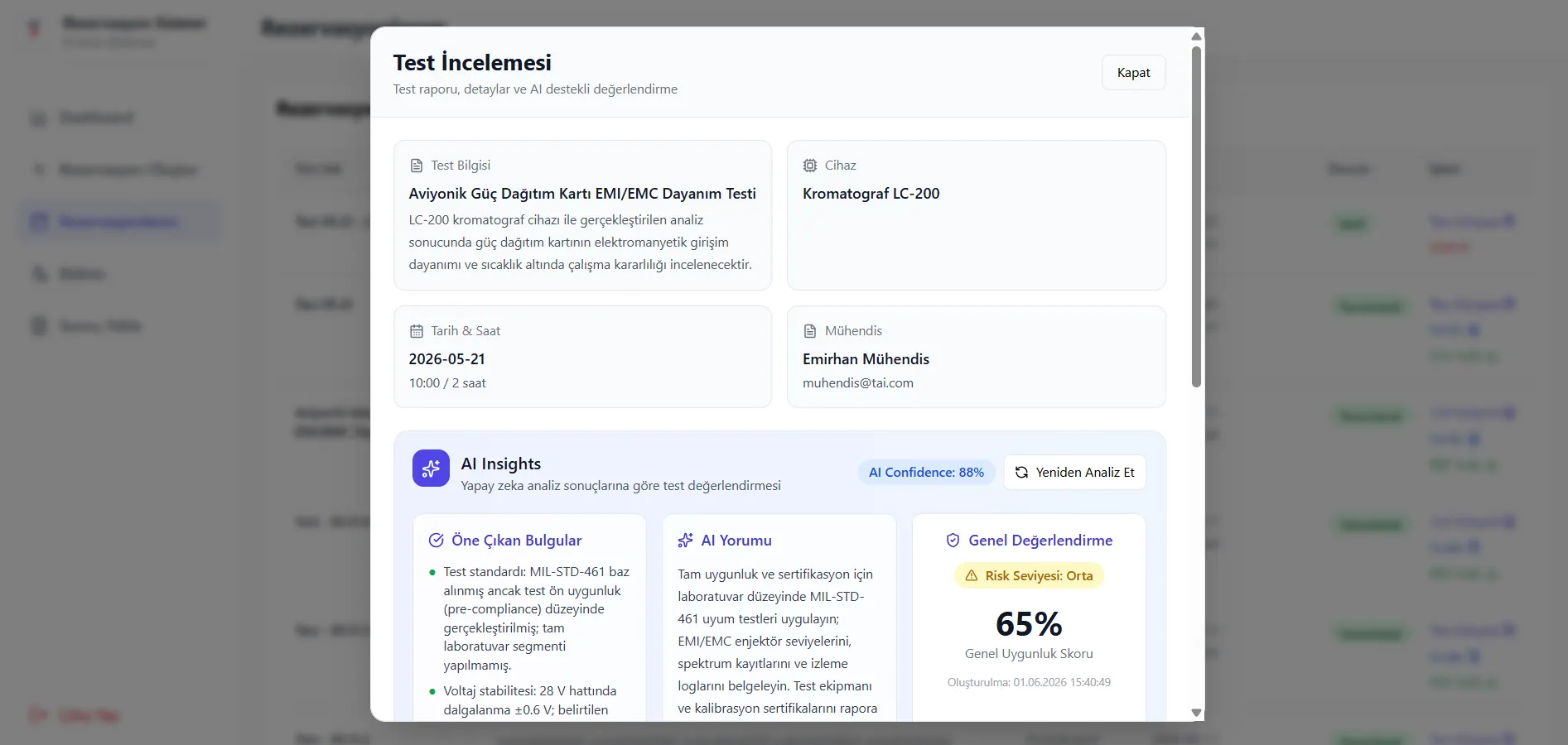Click the scroll down arrow of dialog
Screen dimensions: 1568x745
tap(1196, 713)
